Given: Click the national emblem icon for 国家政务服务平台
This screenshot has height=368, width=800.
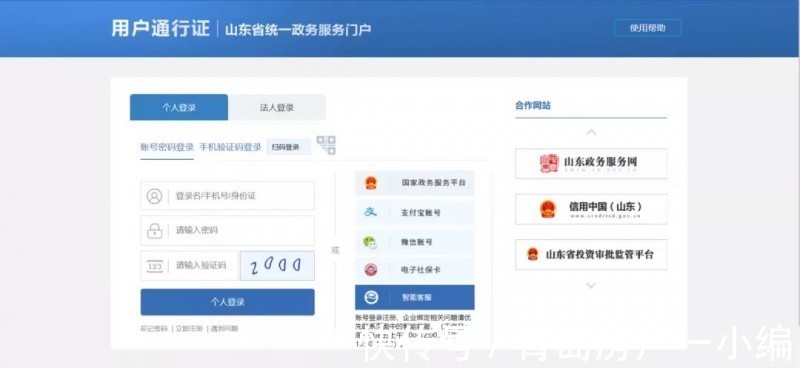Looking at the screenshot, I should click(371, 183).
